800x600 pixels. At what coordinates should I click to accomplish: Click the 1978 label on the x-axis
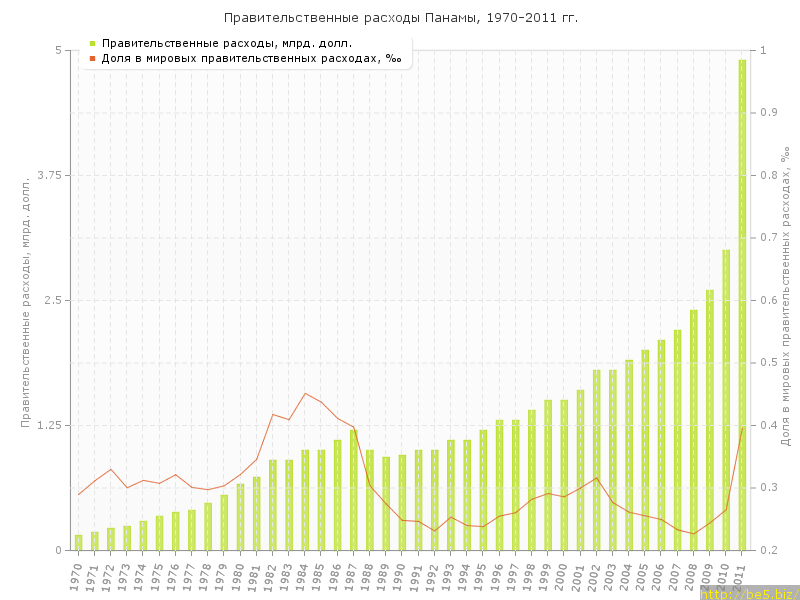point(205,575)
